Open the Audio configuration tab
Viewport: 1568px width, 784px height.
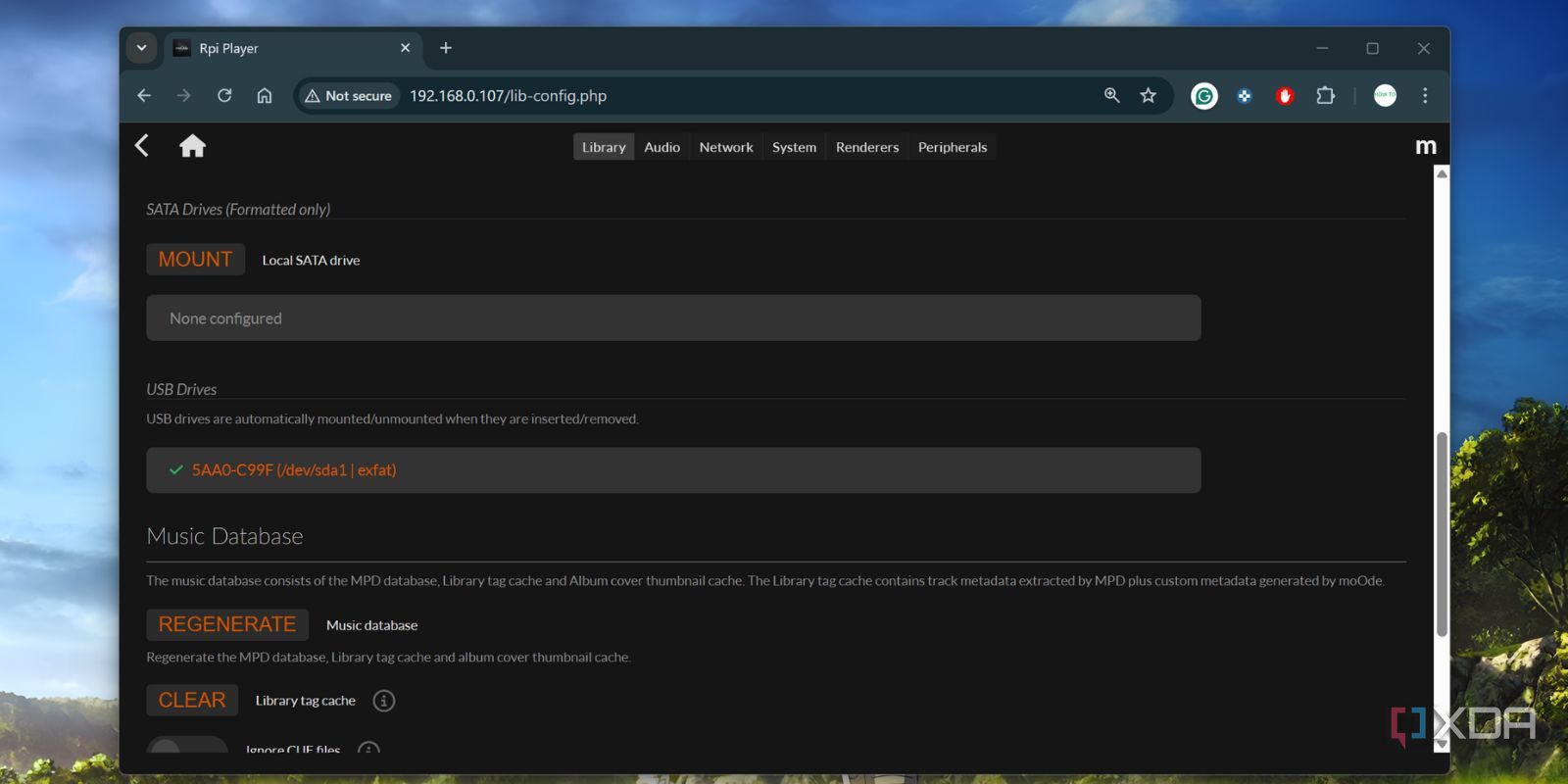(x=661, y=147)
